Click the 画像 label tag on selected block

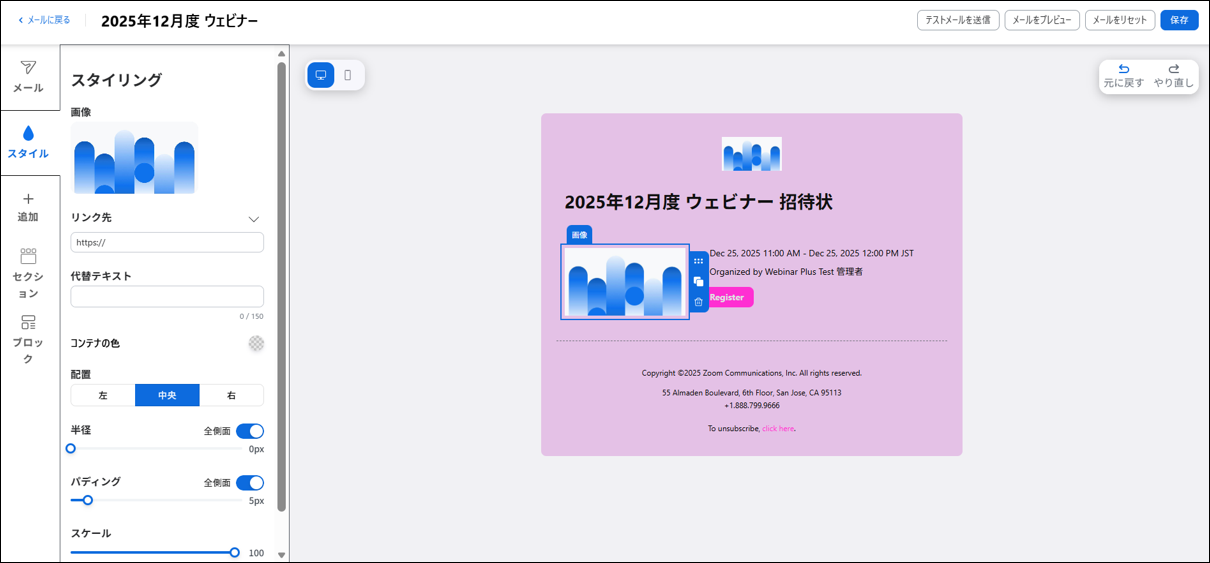(x=579, y=235)
